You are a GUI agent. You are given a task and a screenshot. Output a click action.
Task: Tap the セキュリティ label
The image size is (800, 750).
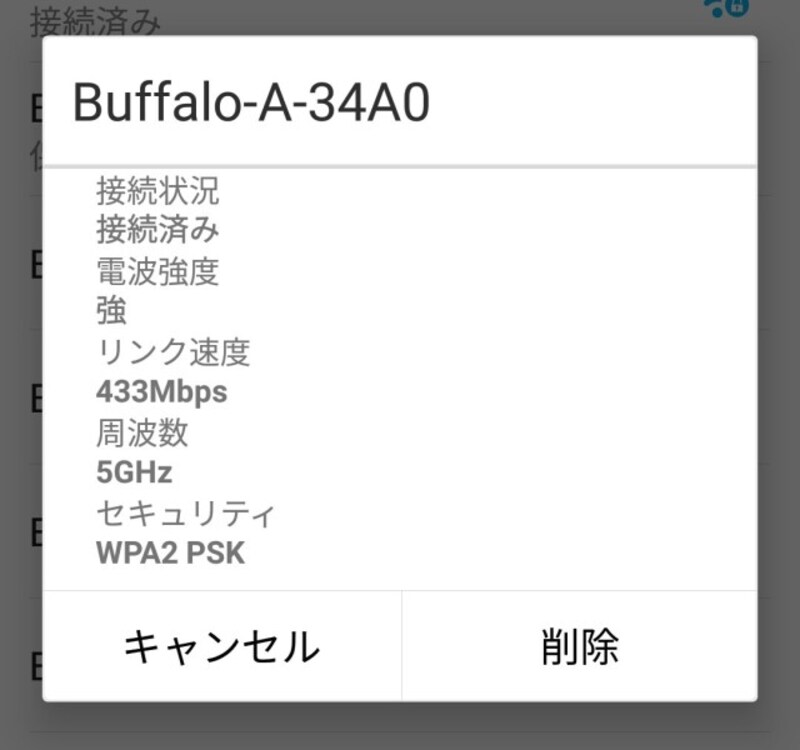tap(185, 514)
